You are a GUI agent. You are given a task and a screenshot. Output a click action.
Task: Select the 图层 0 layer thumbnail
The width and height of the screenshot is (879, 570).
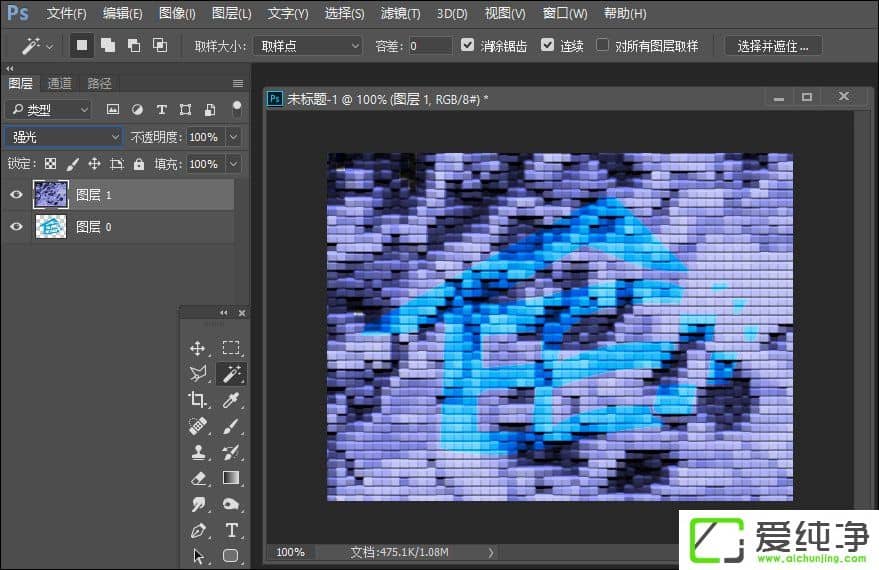pos(50,227)
